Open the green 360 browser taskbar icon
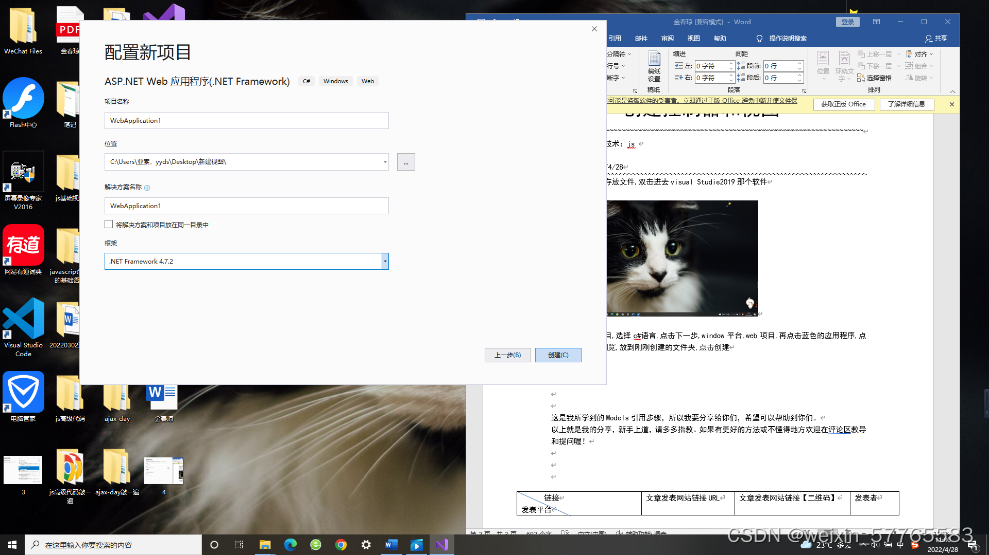 coord(315,545)
